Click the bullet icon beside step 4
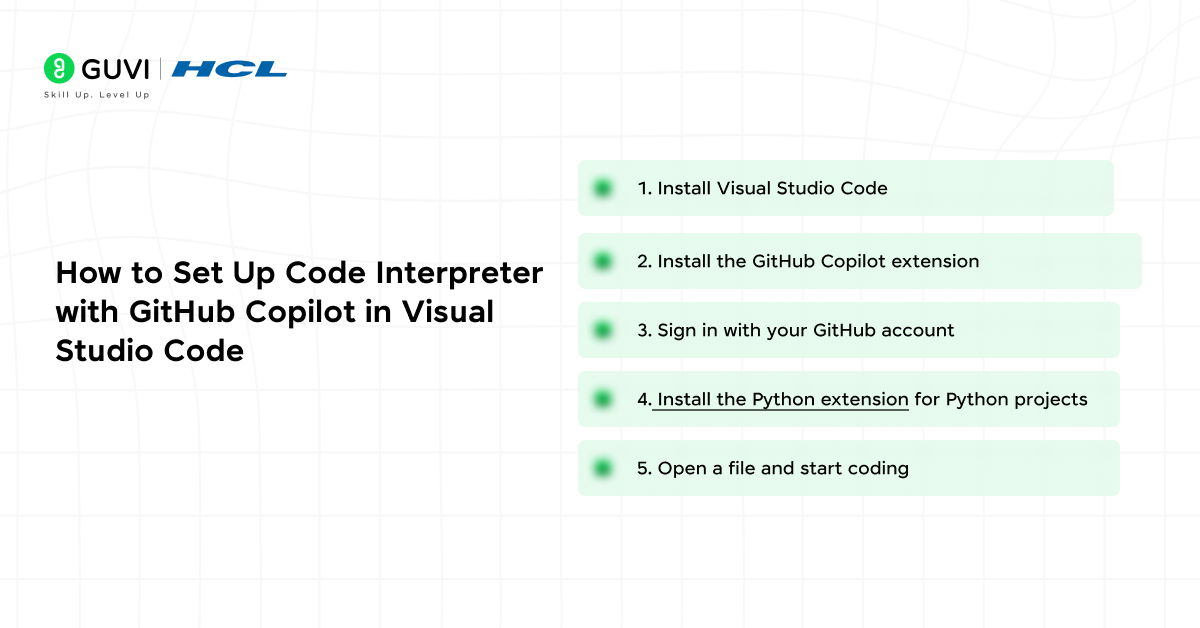The height and width of the screenshot is (628, 1200). (x=602, y=398)
